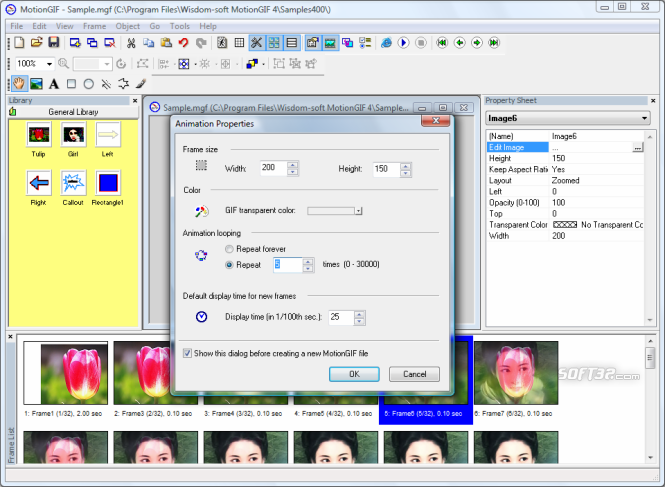
Task: Uncheck Show this dialog before creating
Action: pos(187,353)
